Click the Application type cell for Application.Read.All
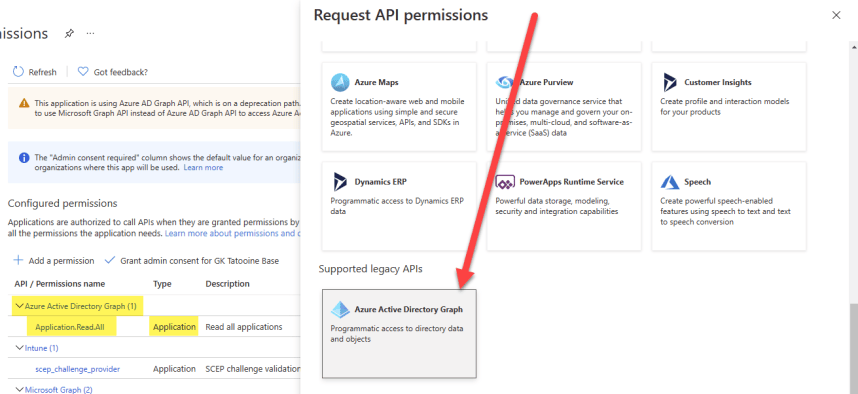Viewport: 858px width, 394px height. click(174, 327)
